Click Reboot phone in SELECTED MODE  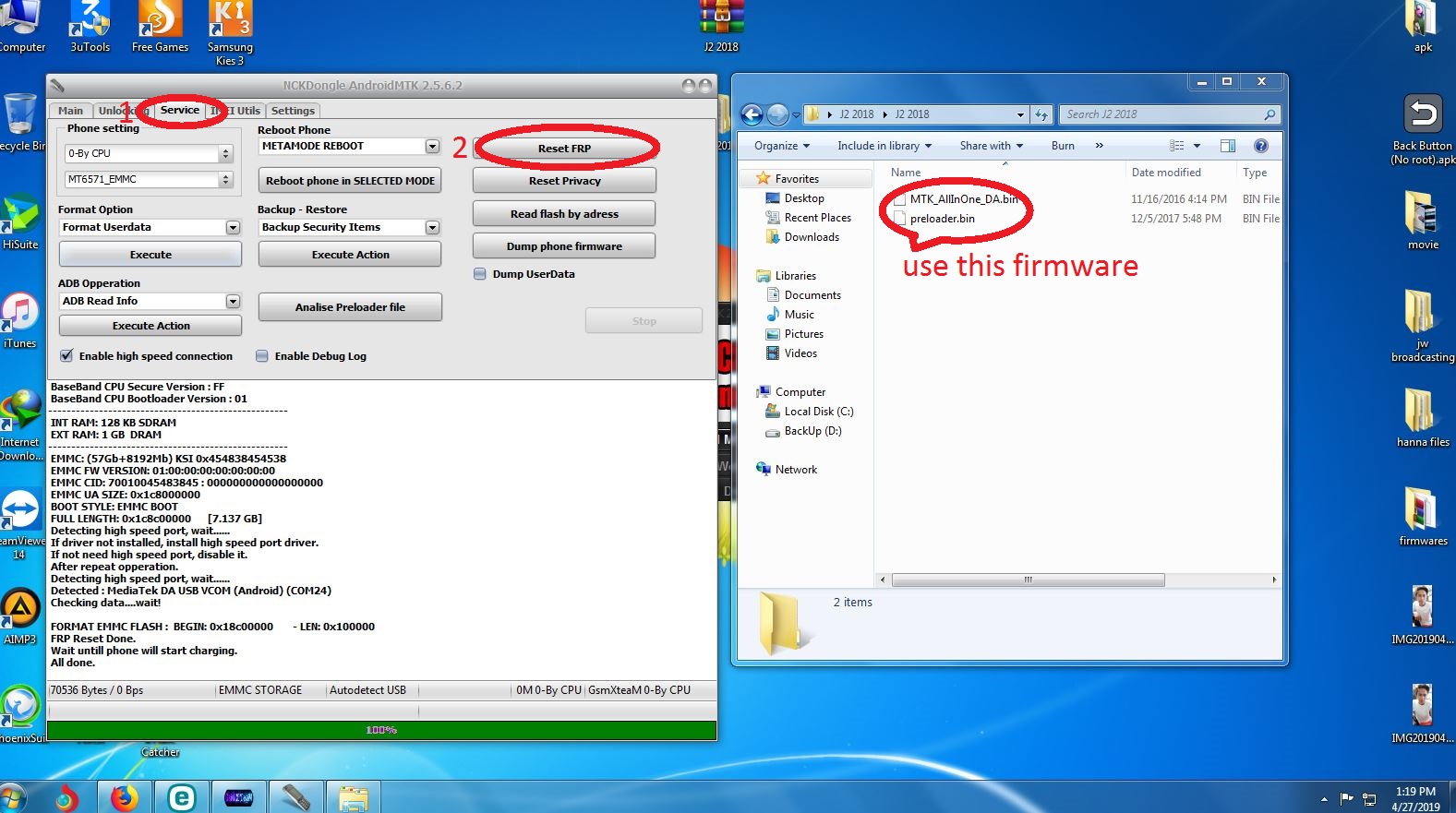350,181
